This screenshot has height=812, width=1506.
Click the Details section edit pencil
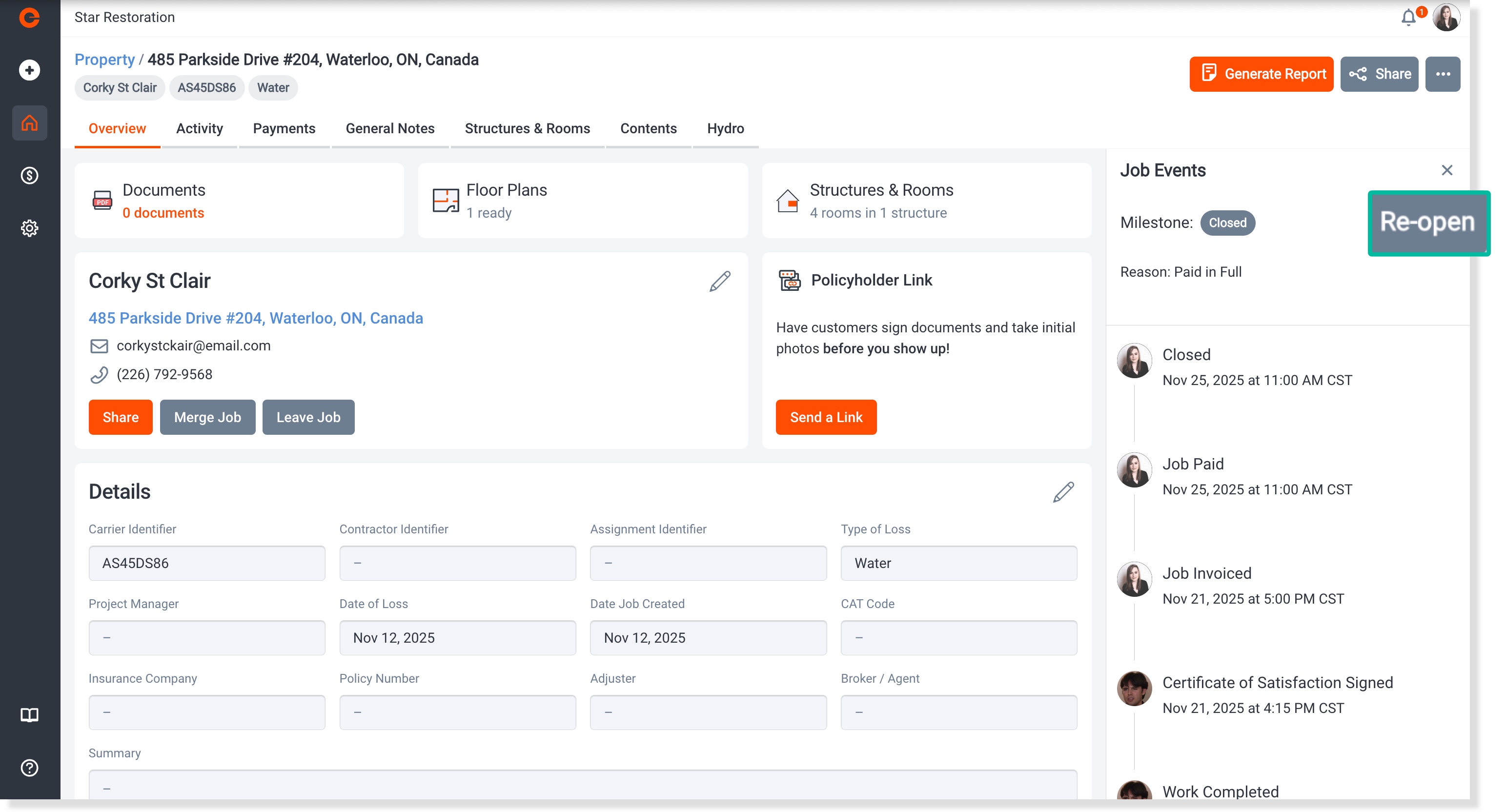click(1063, 492)
